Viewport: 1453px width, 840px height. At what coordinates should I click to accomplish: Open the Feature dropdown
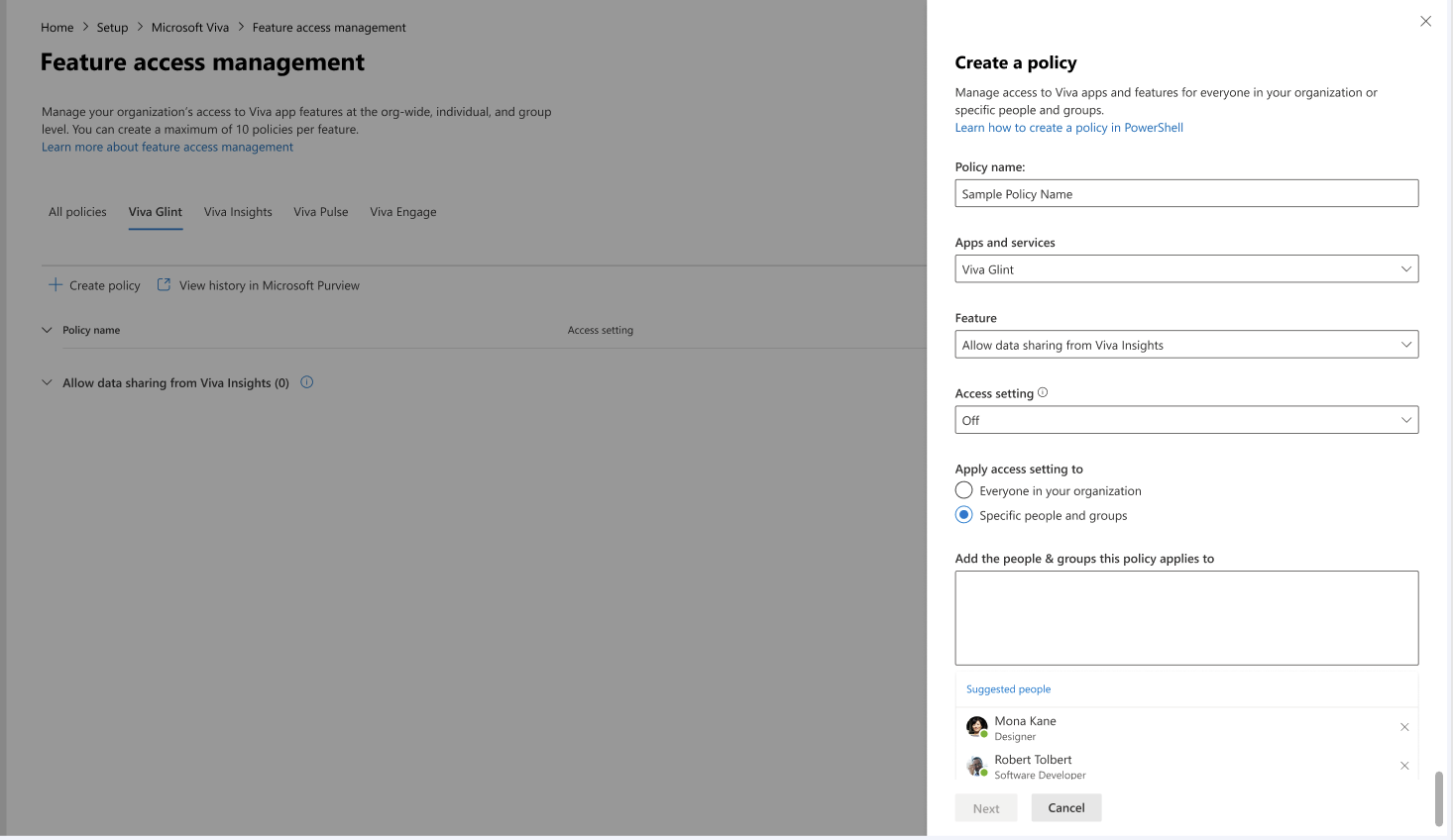pos(1186,345)
